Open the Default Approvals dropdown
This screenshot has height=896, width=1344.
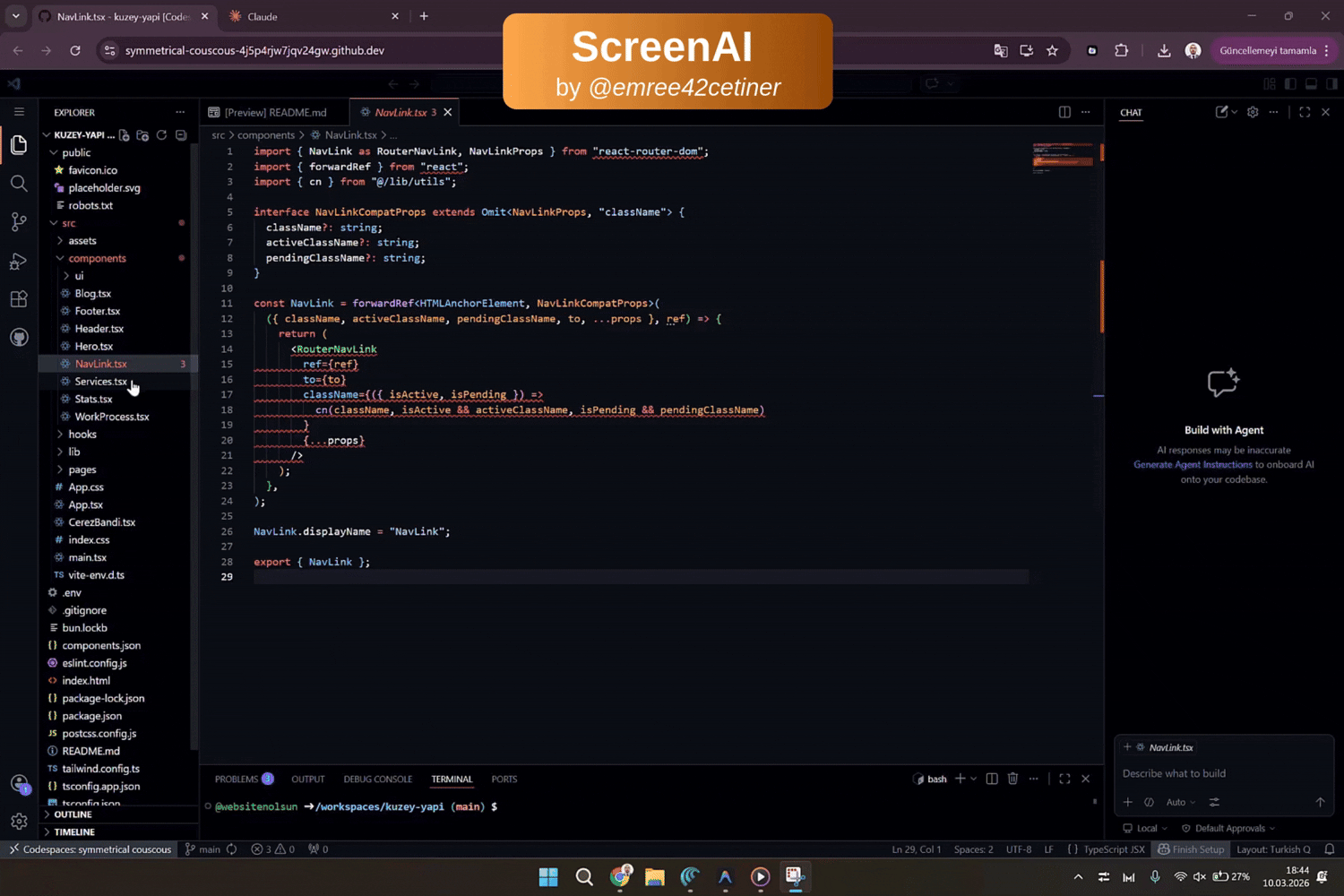[1228, 829]
